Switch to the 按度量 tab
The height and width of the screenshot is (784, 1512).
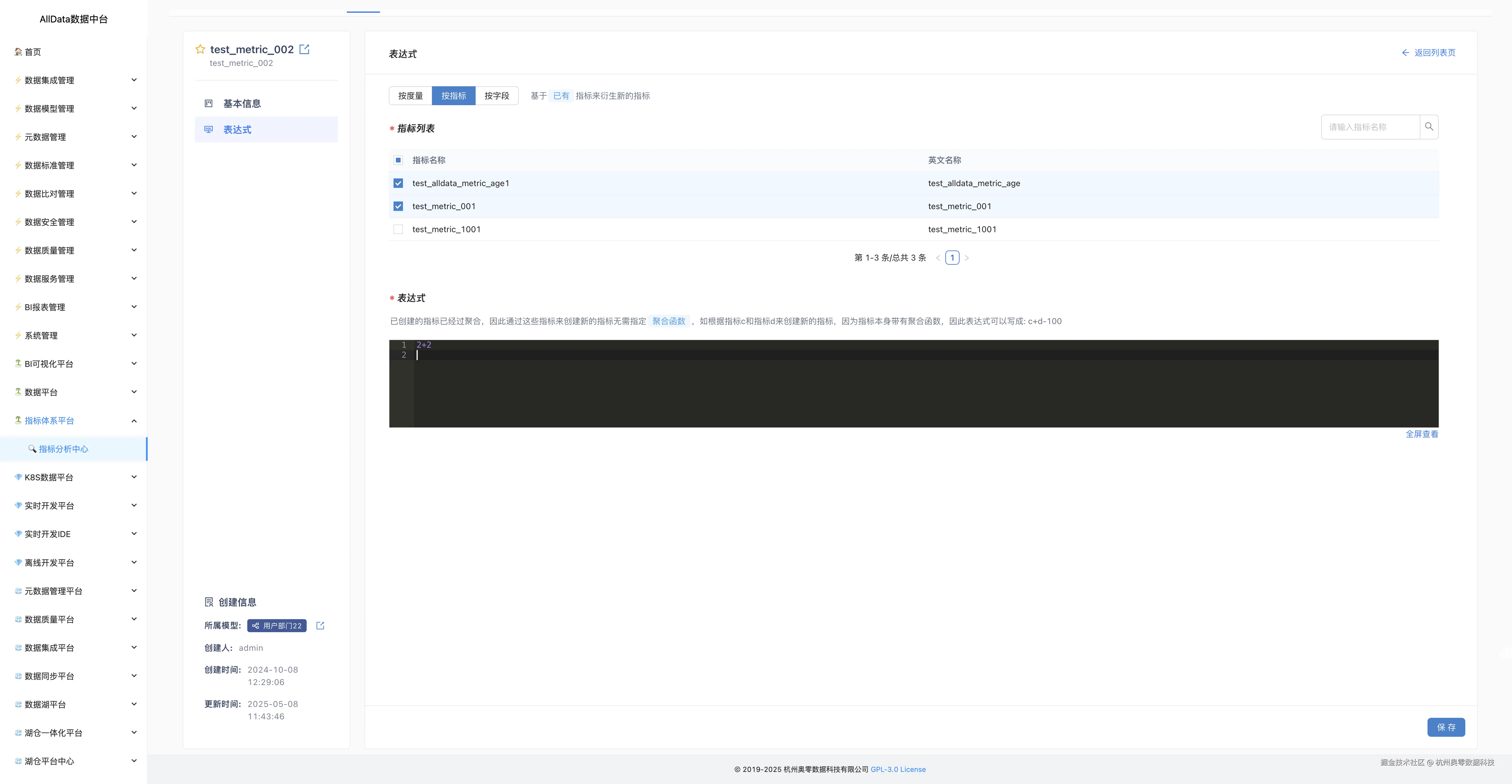pyautogui.click(x=410, y=96)
